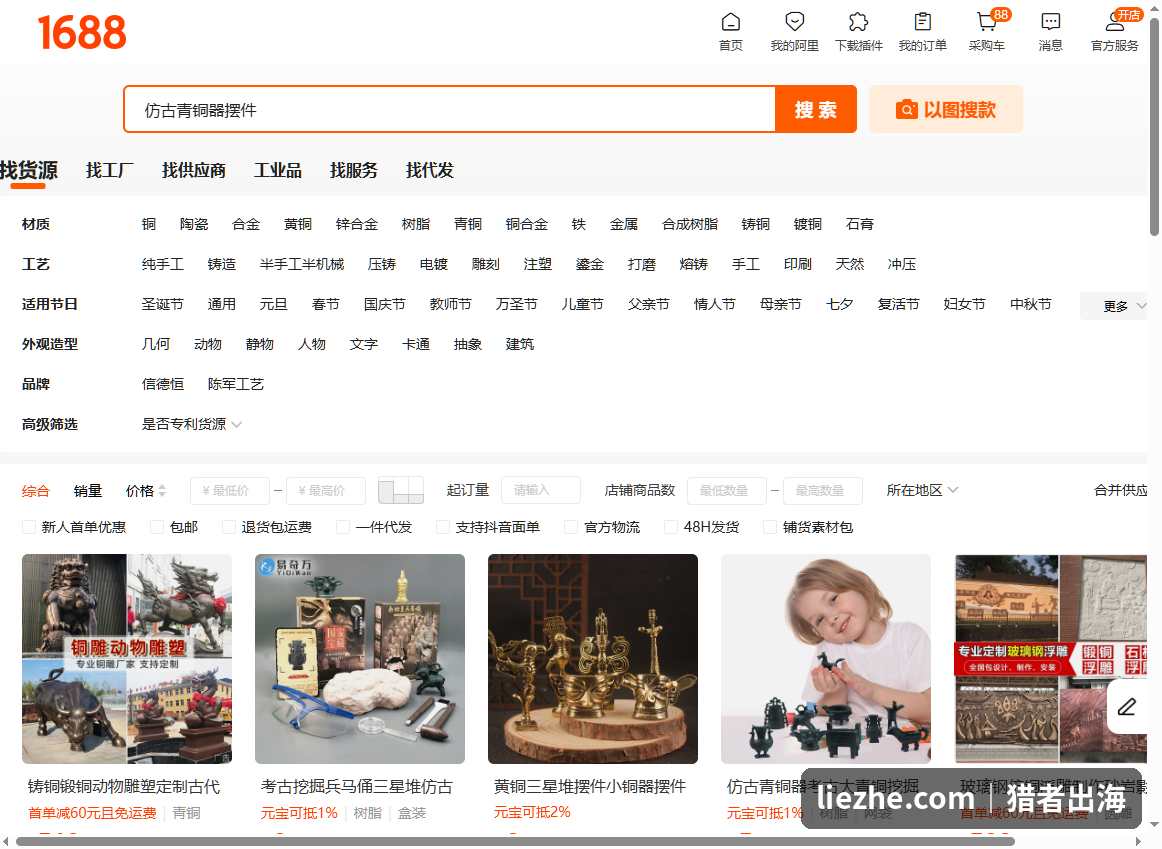Select 纯手工 craft filter

coord(162,264)
